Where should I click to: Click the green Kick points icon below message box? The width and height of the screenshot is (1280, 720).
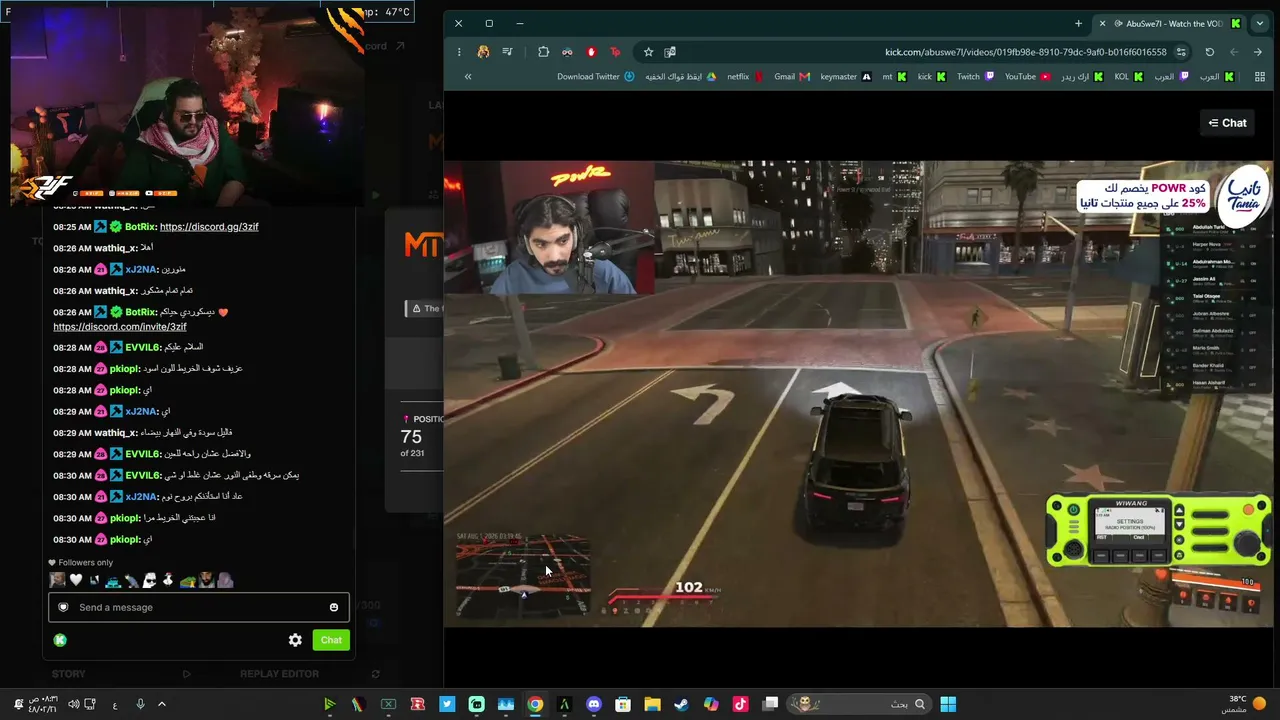point(60,640)
